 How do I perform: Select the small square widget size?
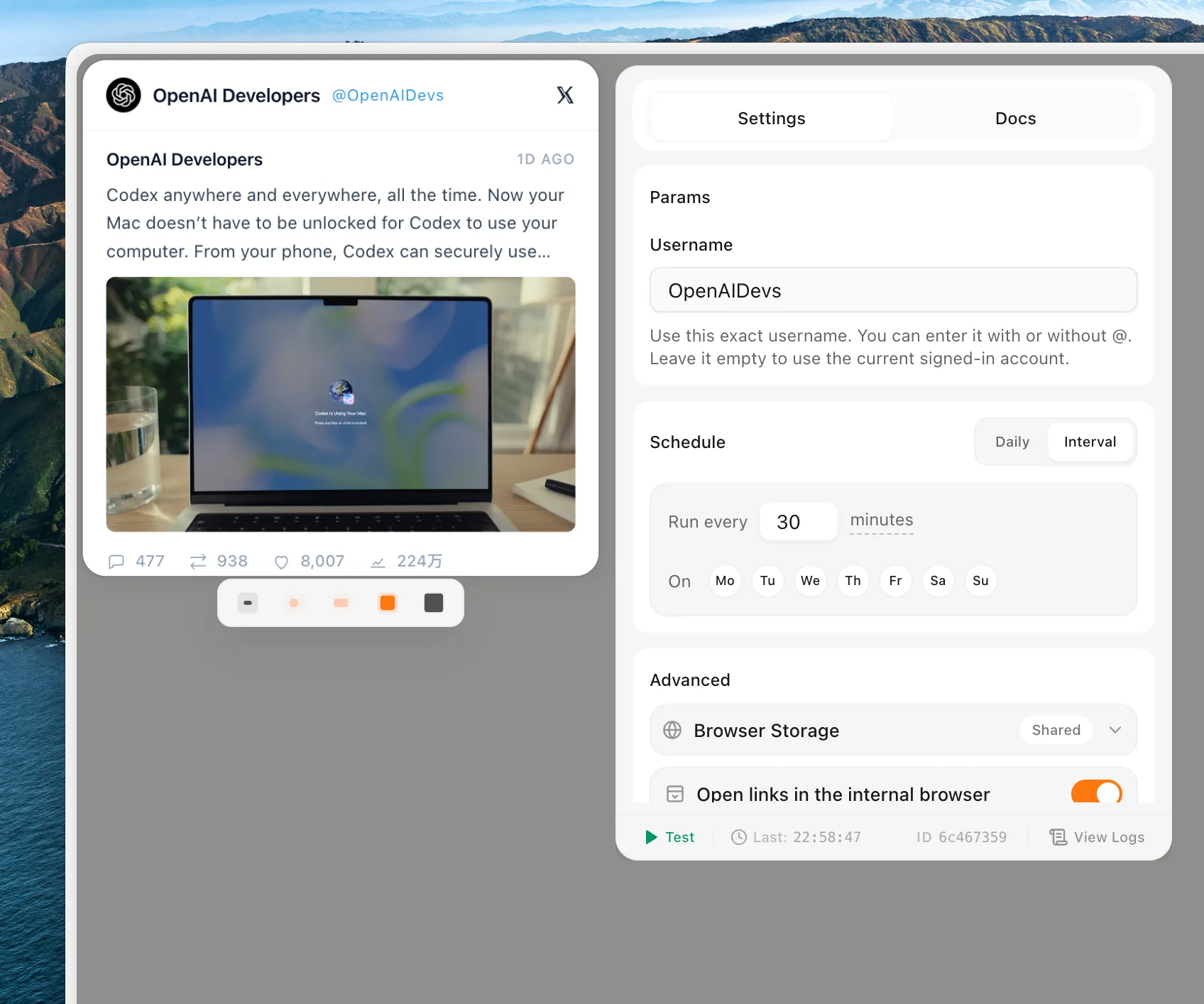coord(294,603)
